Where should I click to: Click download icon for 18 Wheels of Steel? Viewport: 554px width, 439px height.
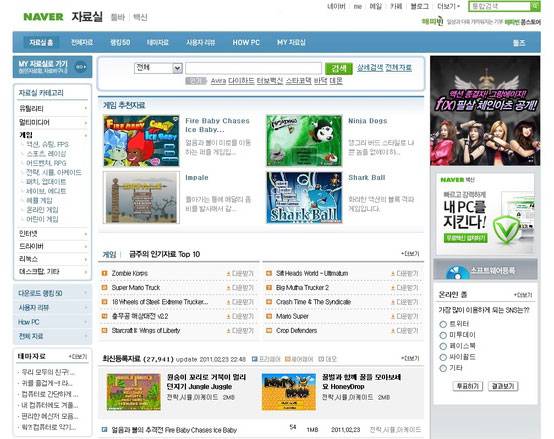tap(228, 302)
